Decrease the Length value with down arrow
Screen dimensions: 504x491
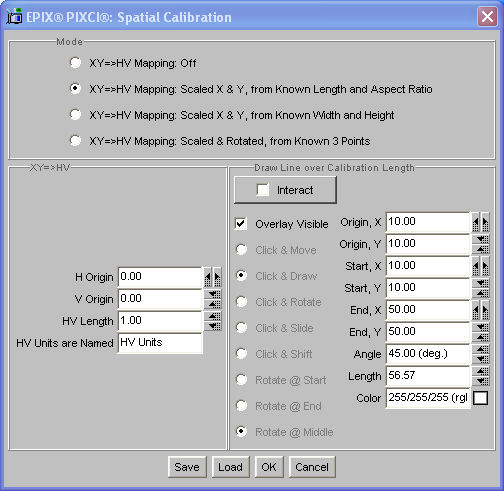tap(481, 381)
